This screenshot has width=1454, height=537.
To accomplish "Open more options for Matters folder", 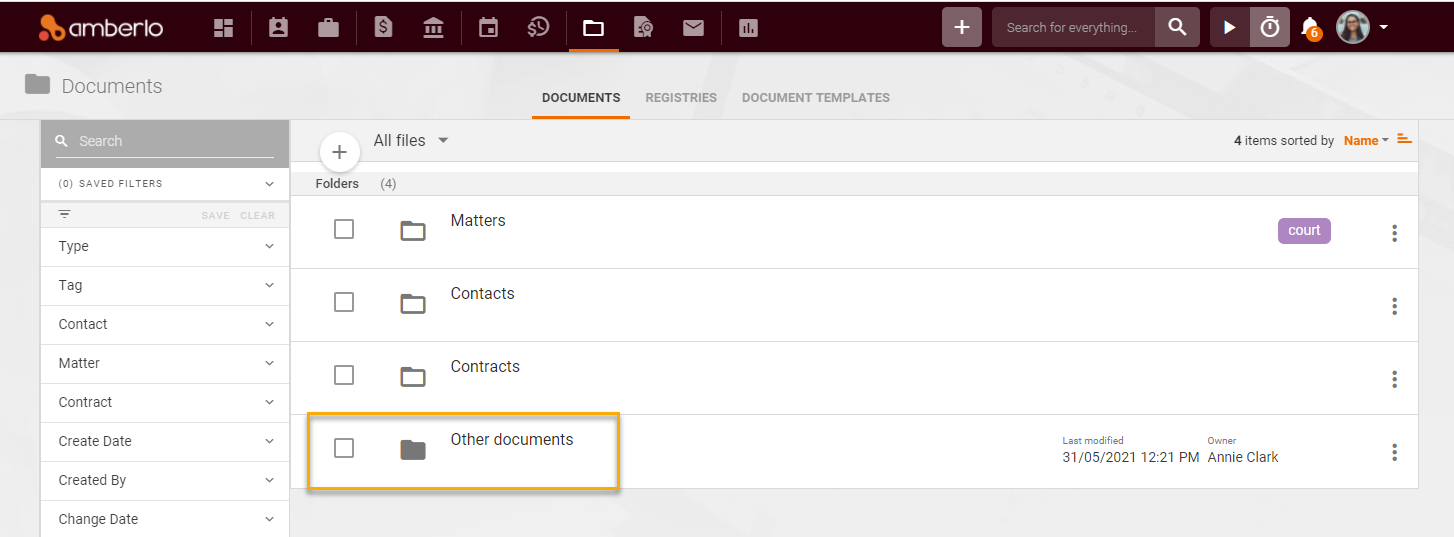I will point(1394,233).
